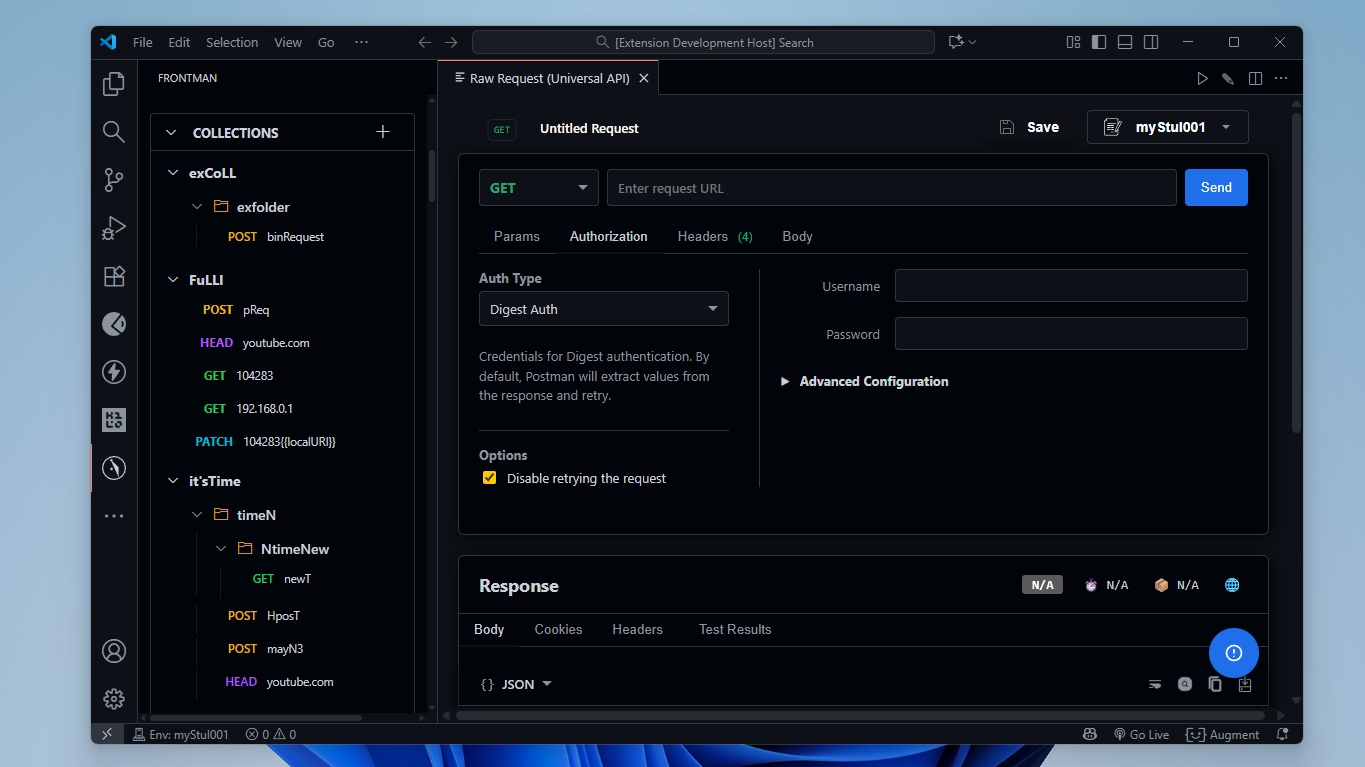Open the GET method dropdown
This screenshot has width=1365, height=767.
538,188
